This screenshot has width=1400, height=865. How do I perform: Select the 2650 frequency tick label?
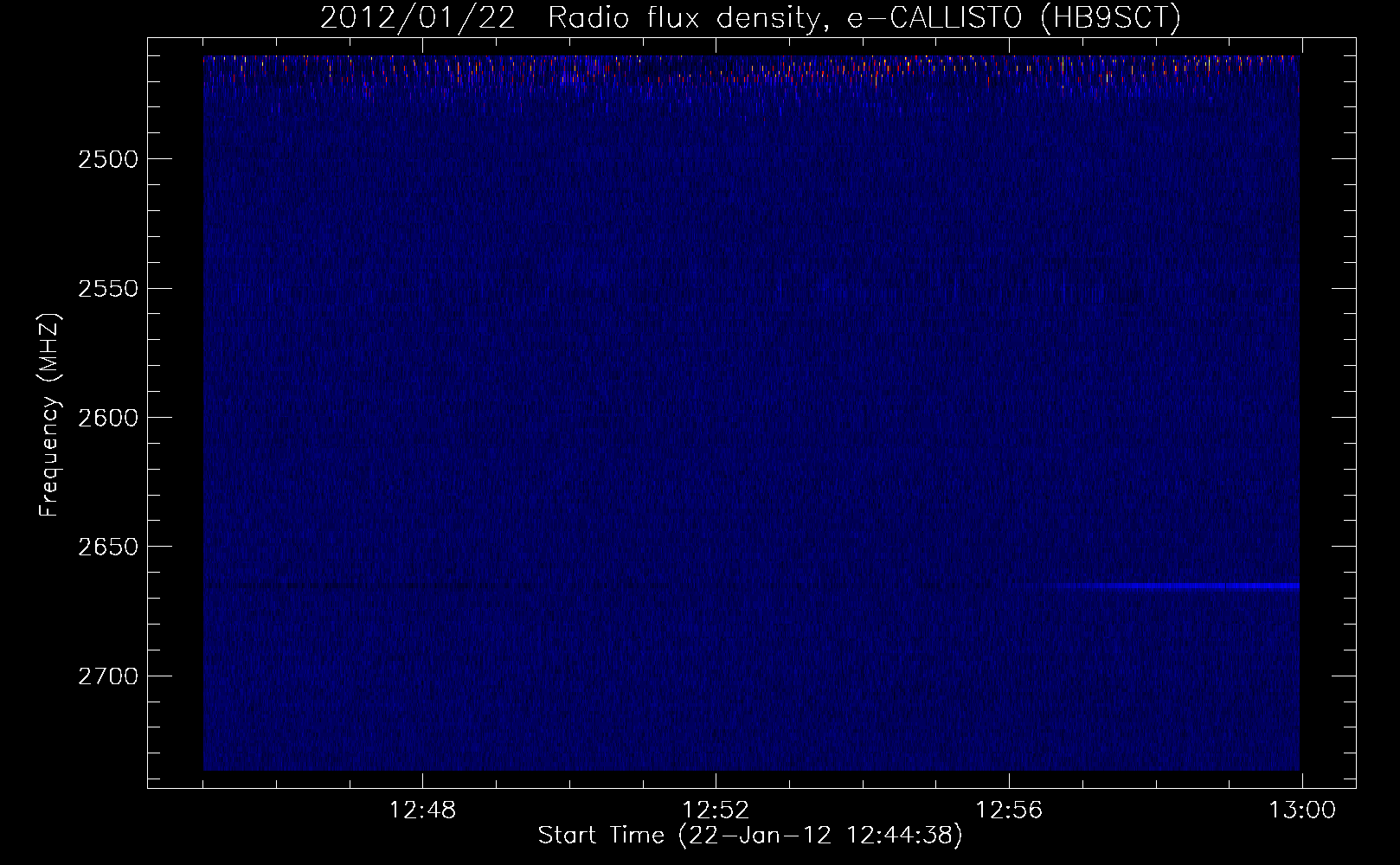point(108,547)
